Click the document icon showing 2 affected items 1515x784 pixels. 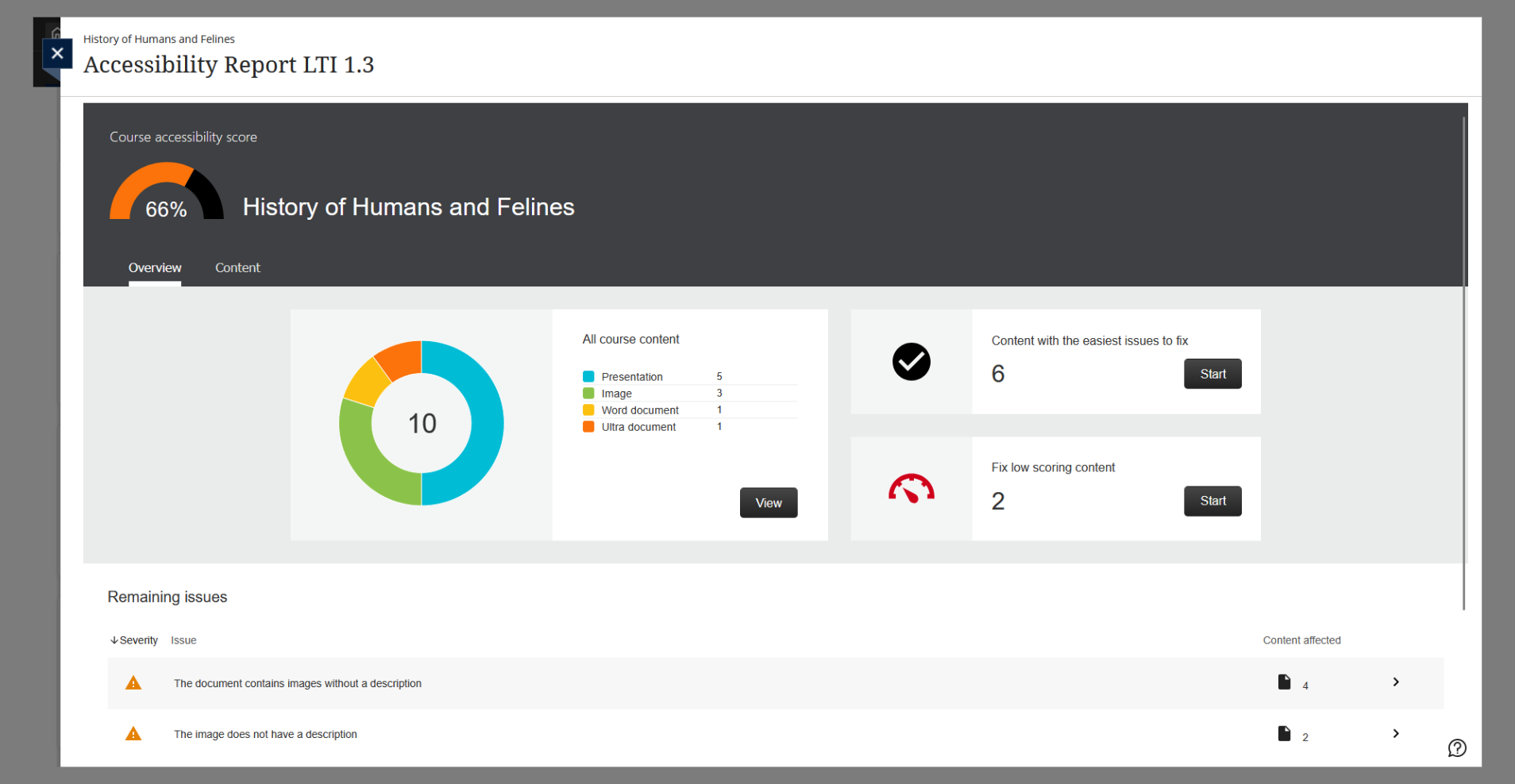pyautogui.click(x=1284, y=733)
